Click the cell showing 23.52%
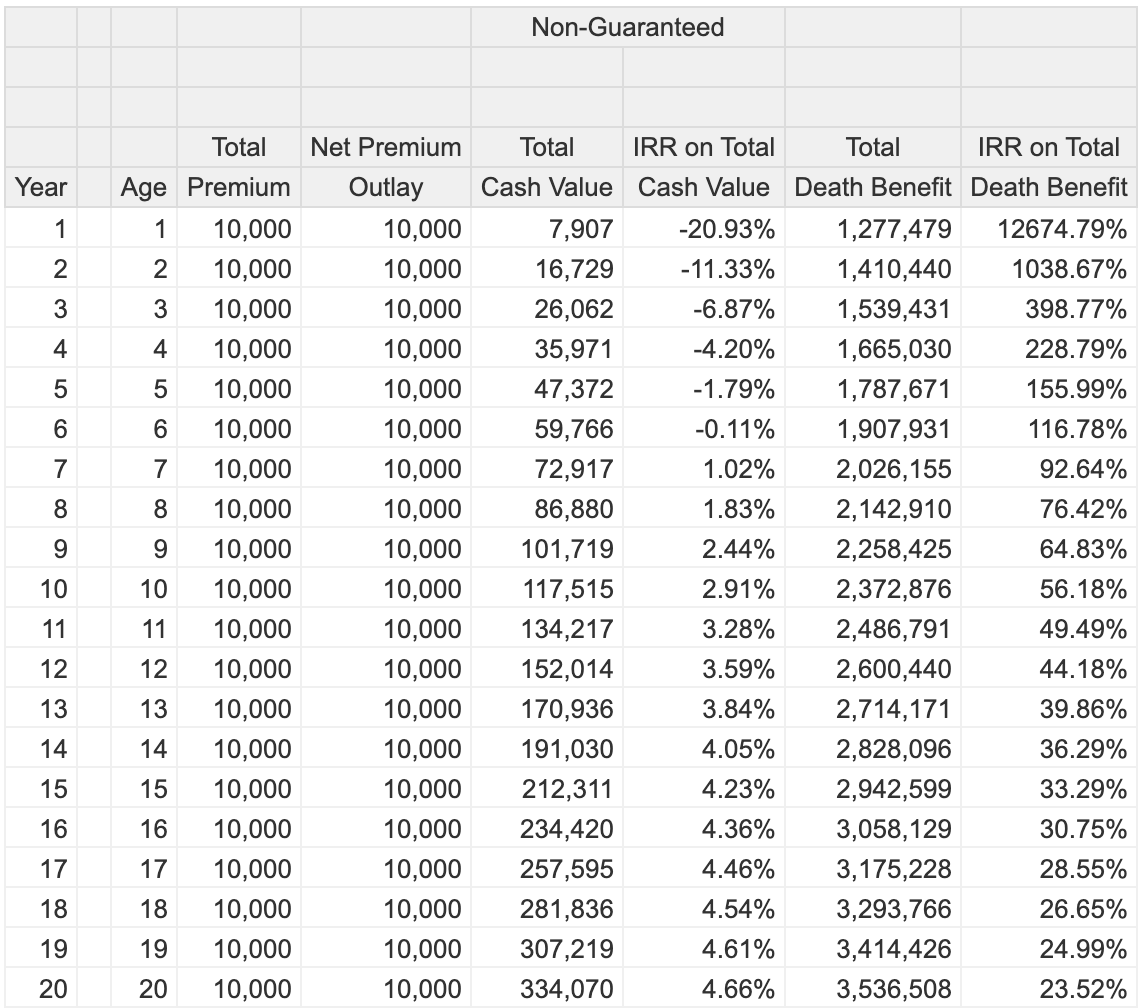Image resolution: width=1148 pixels, height=1008 pixels. (1083, 989)
